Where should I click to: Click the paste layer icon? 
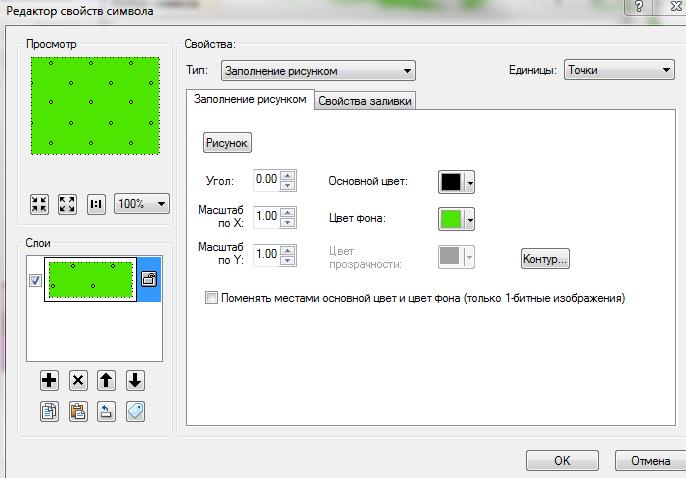[78, 412]
